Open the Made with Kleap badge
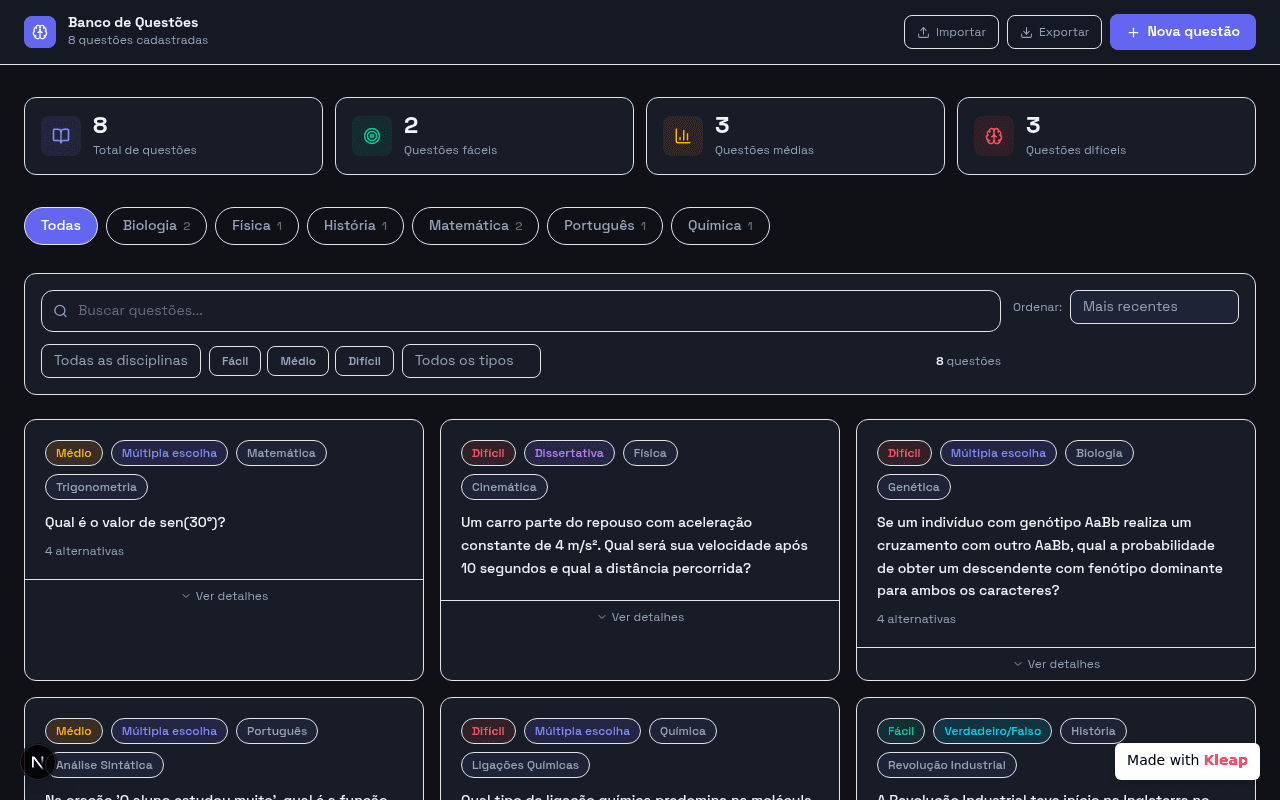 pyautogui.click(x=1187, y=760)
